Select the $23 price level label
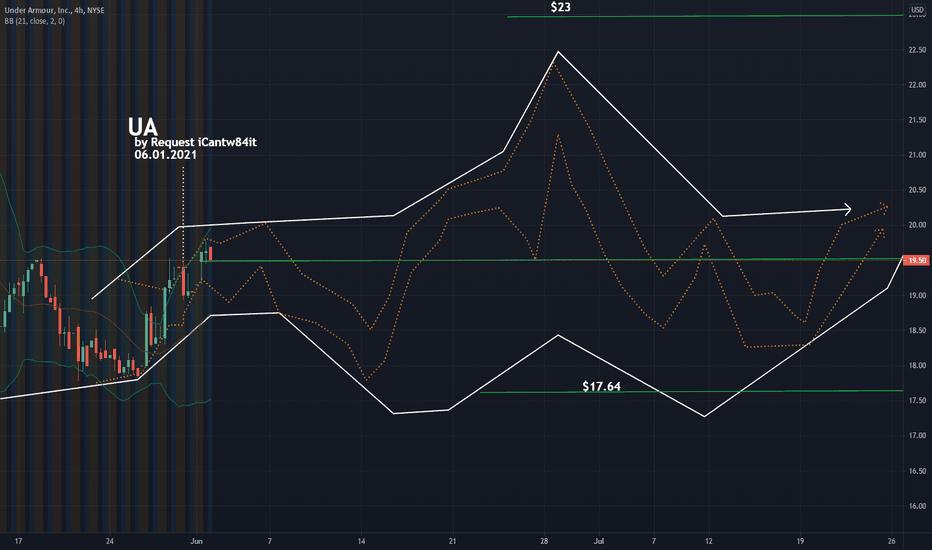This screenshot has width=932, height=550. (x=561, y=7)
